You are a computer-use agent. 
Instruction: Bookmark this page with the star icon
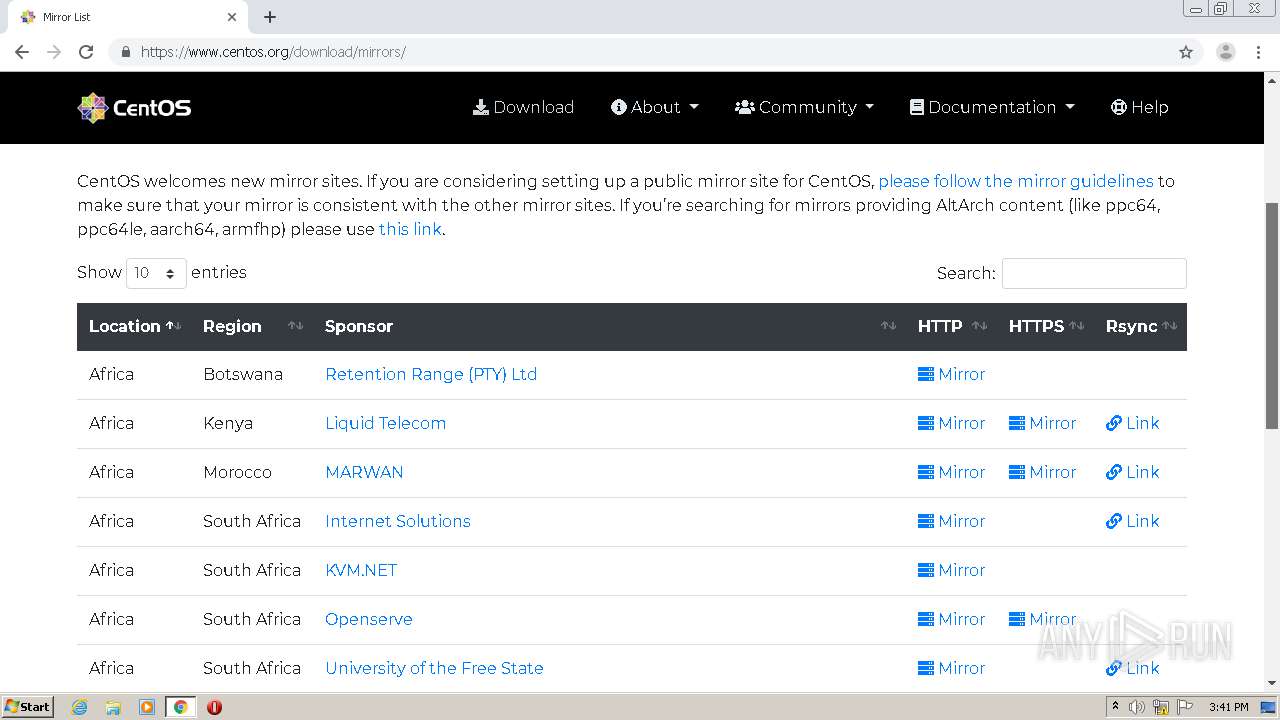pos(1186,52)
